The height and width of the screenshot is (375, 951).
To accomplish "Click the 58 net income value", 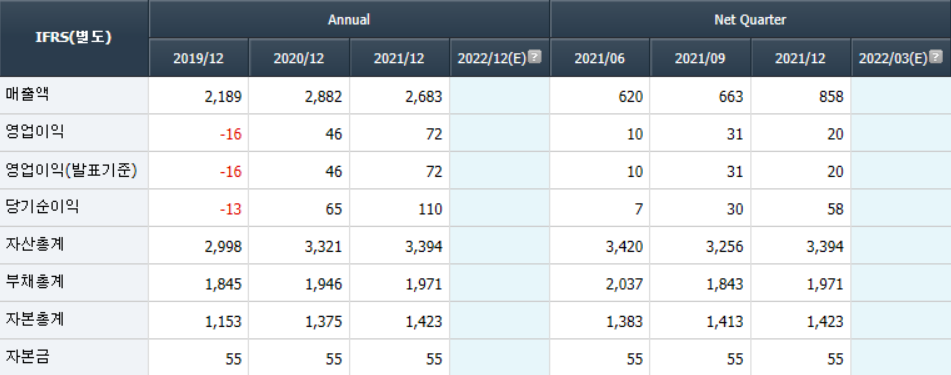I will 836,209.
